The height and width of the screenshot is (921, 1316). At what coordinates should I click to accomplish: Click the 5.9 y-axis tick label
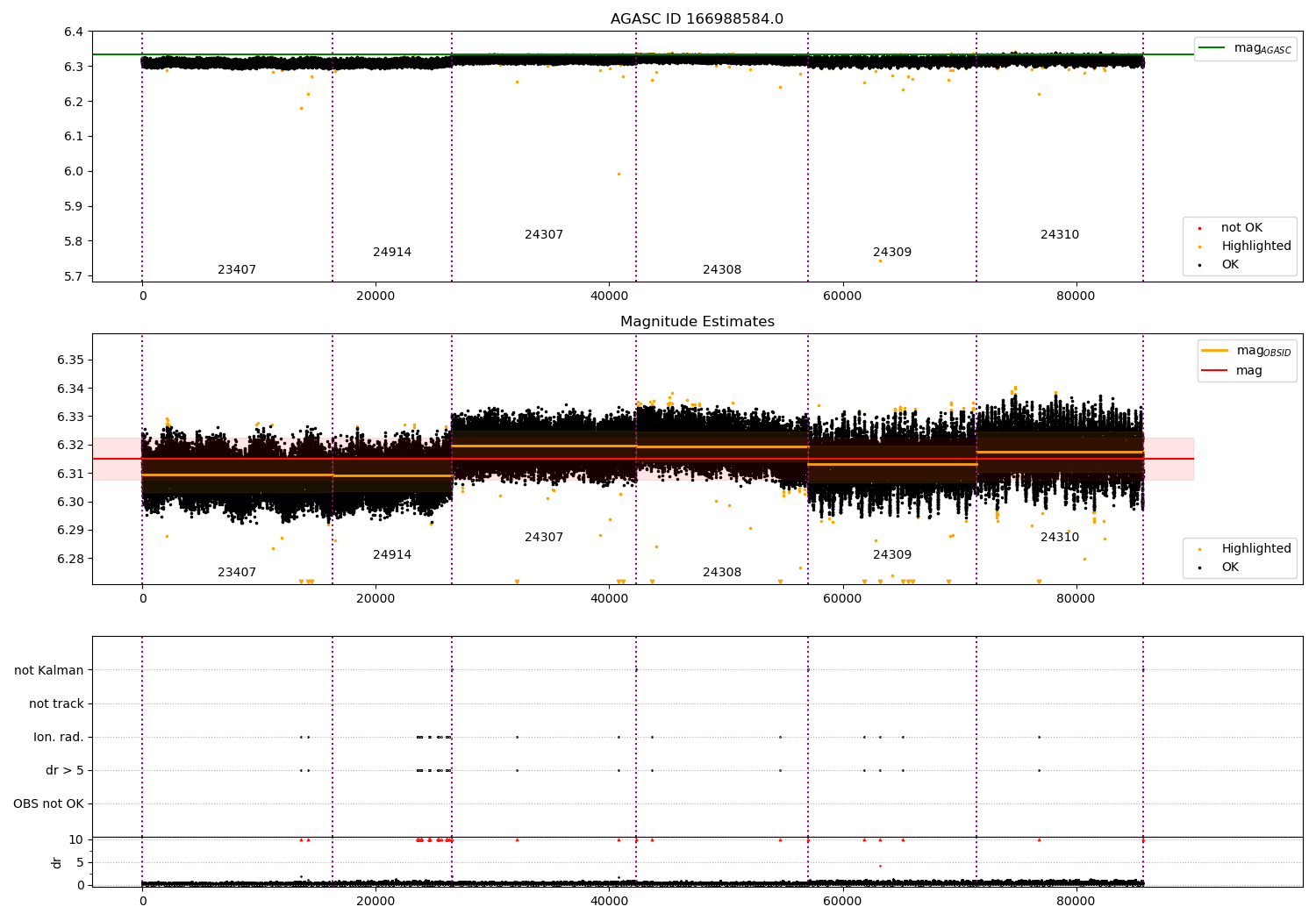pyautogui.click(x=74, y=207)
